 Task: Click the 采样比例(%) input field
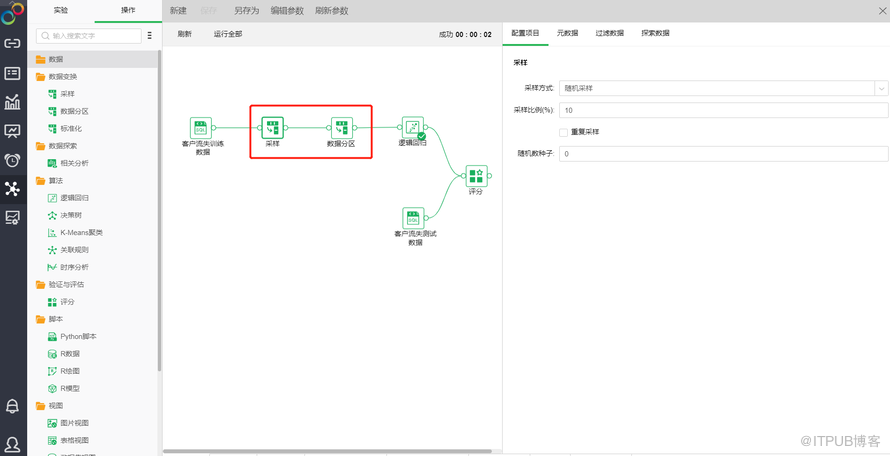pos(723,110)
